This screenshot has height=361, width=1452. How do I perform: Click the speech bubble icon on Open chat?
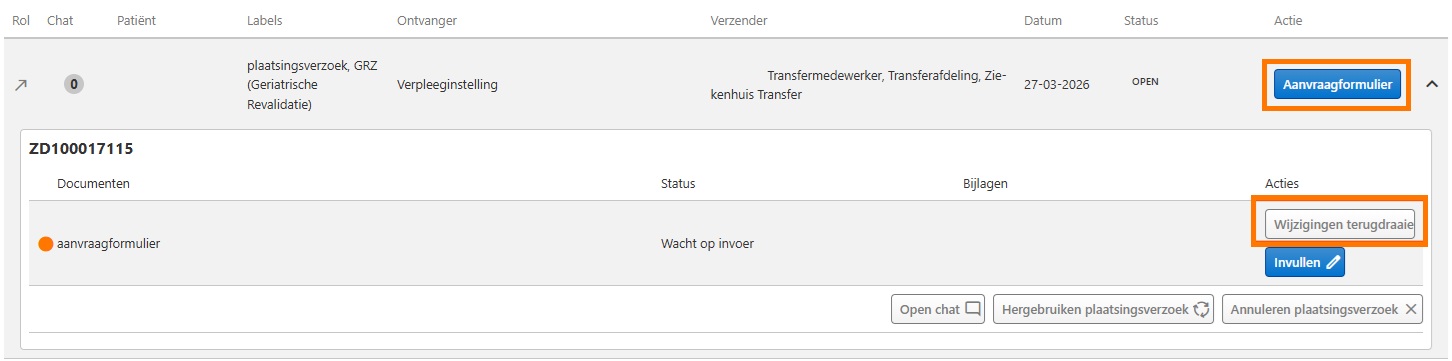click(972, 309)
